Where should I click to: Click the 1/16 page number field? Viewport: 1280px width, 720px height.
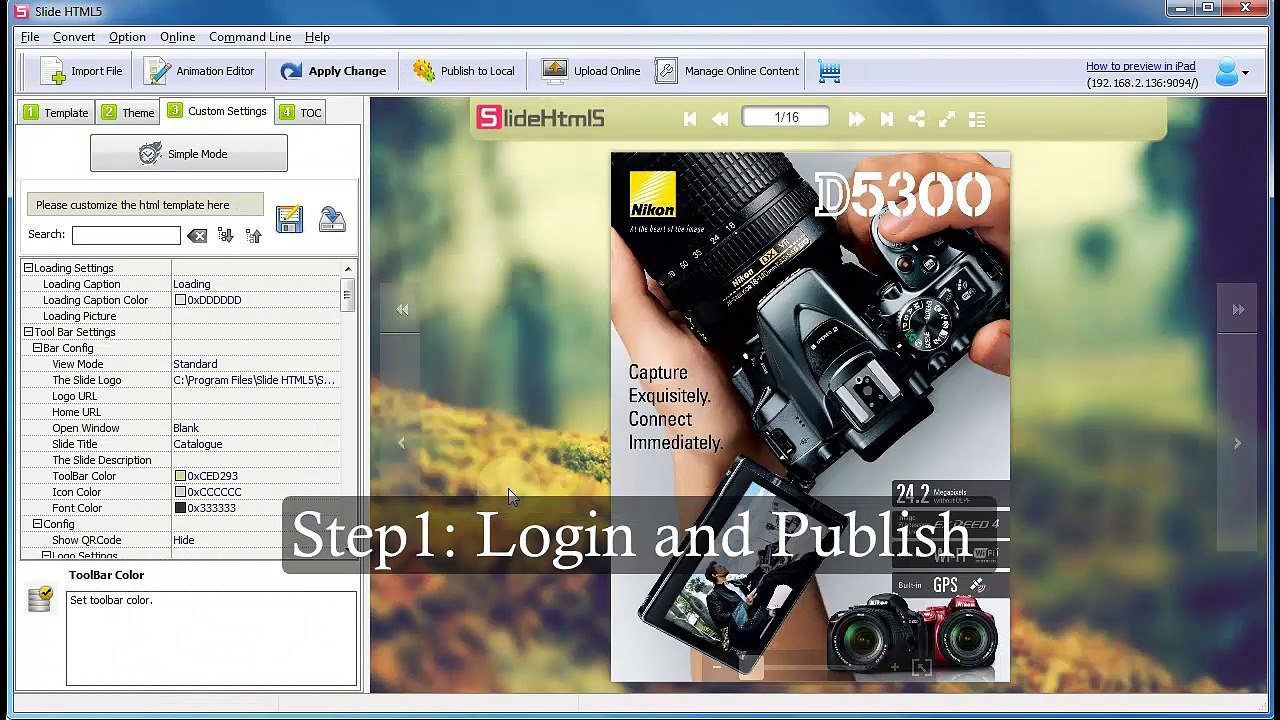tap(786, 118)
